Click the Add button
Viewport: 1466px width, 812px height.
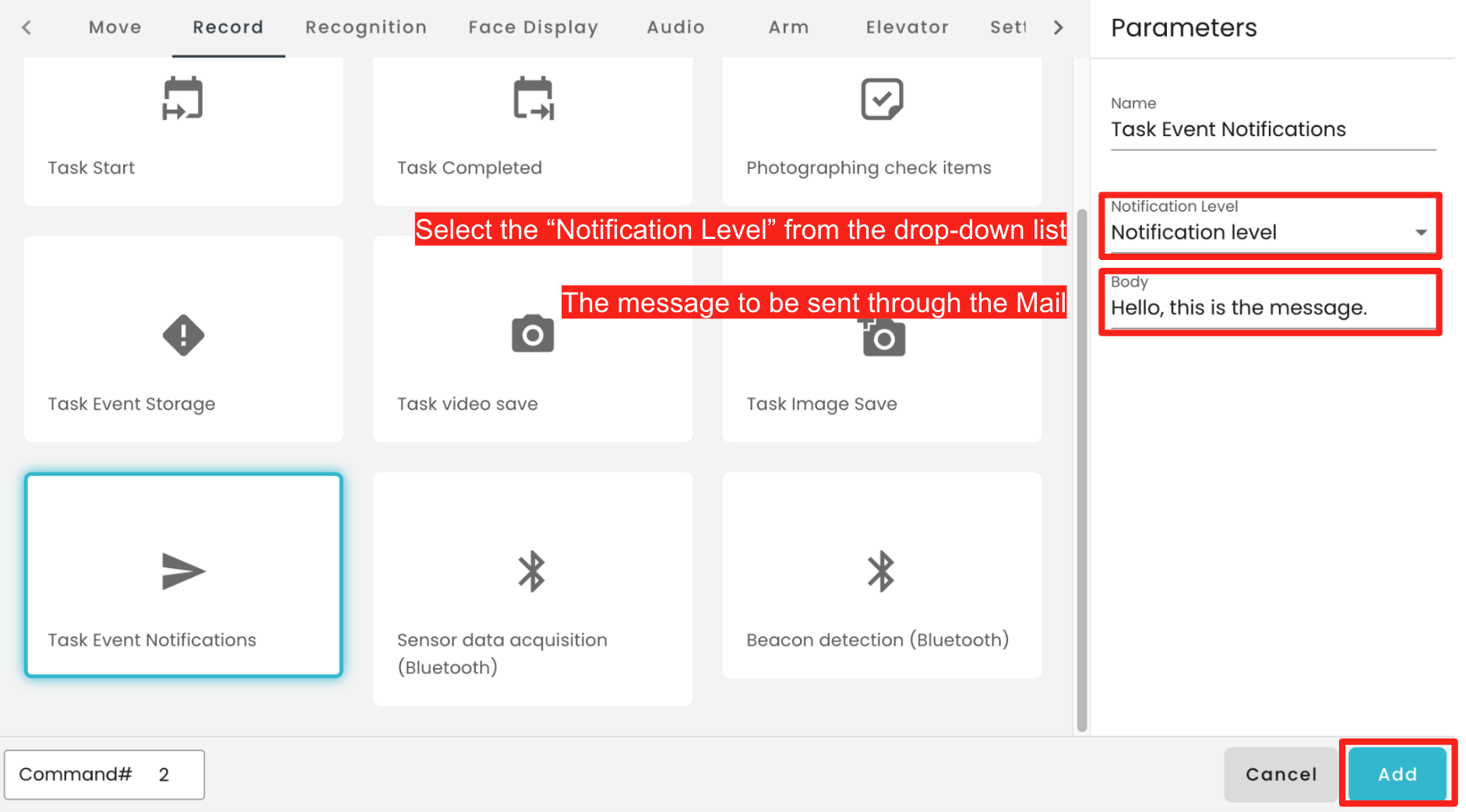point(1398,774)
